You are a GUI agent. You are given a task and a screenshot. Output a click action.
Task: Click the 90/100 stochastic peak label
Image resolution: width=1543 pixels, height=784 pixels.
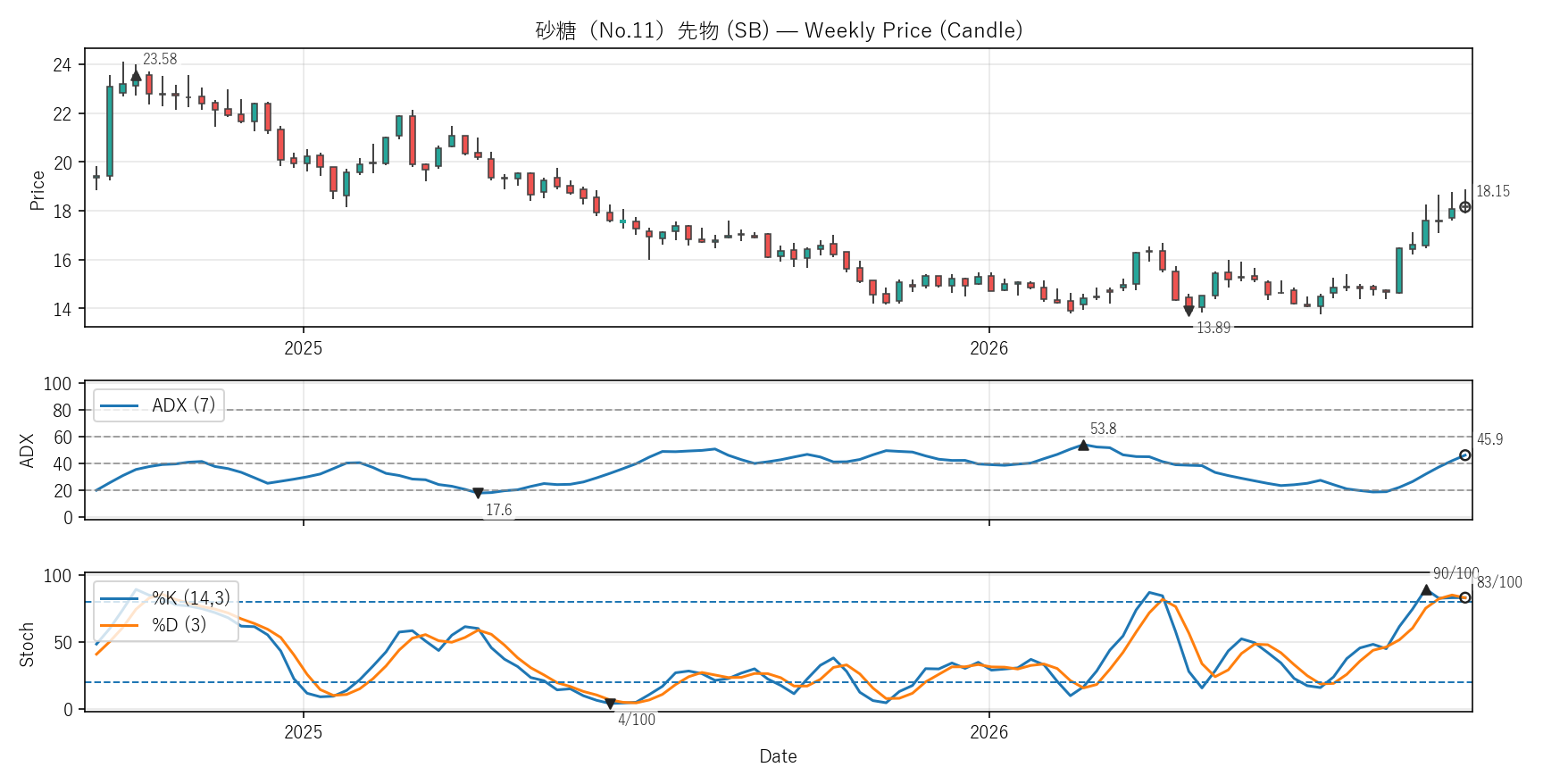tap(1455, 573)
